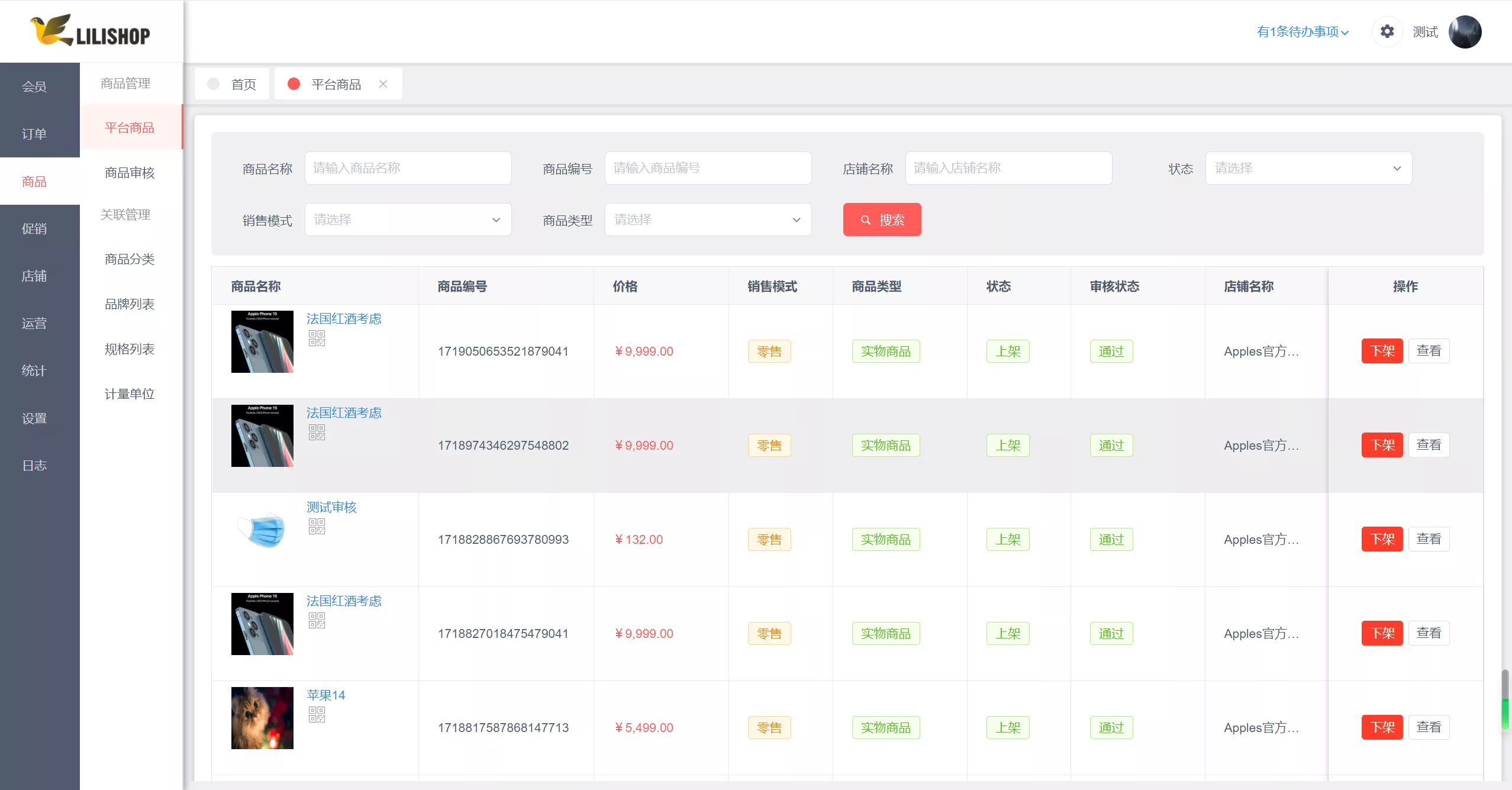Viewport: 1512px width, 790px height.
Task: Click the mask thumbnail for 测试审核
Action: tap(262, 529)
